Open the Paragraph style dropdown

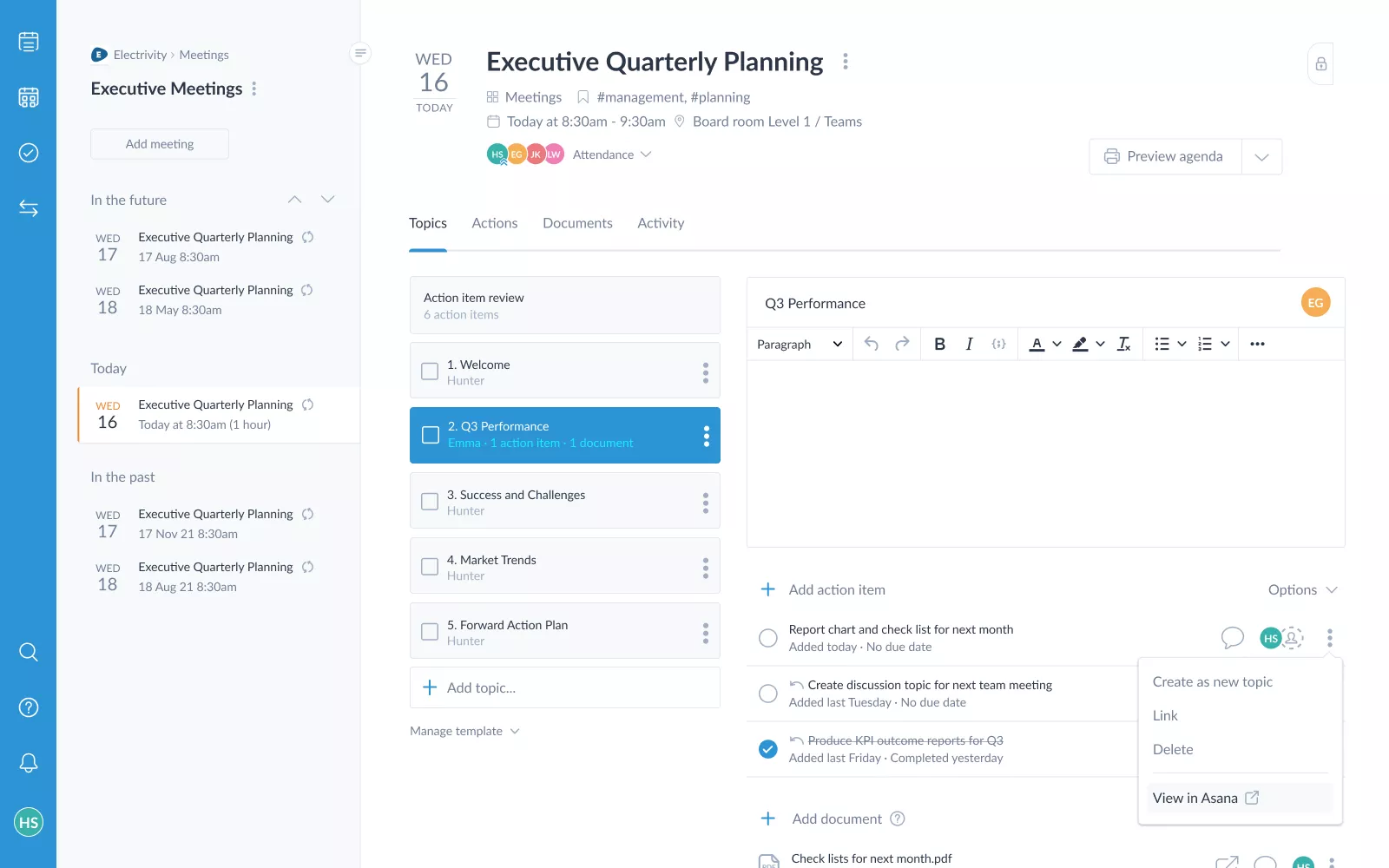(x=800, y=344)
